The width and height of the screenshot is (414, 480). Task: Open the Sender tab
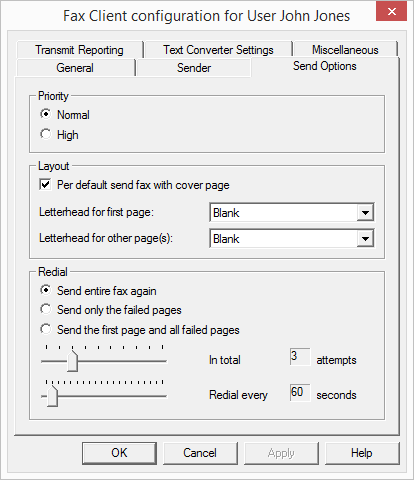click(194, 68)
